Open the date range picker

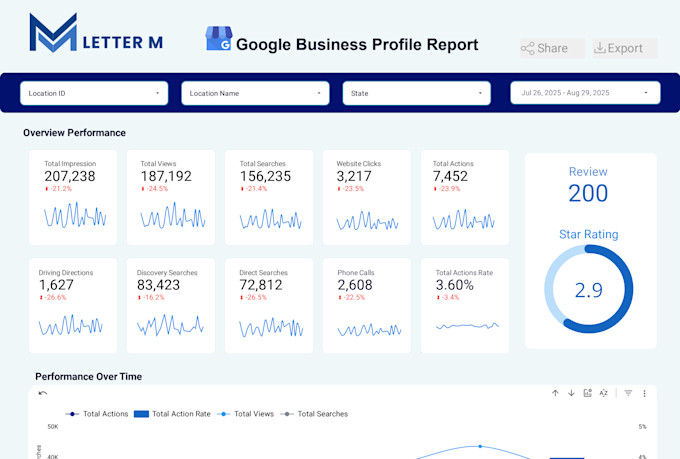click(x=585, y=93)
